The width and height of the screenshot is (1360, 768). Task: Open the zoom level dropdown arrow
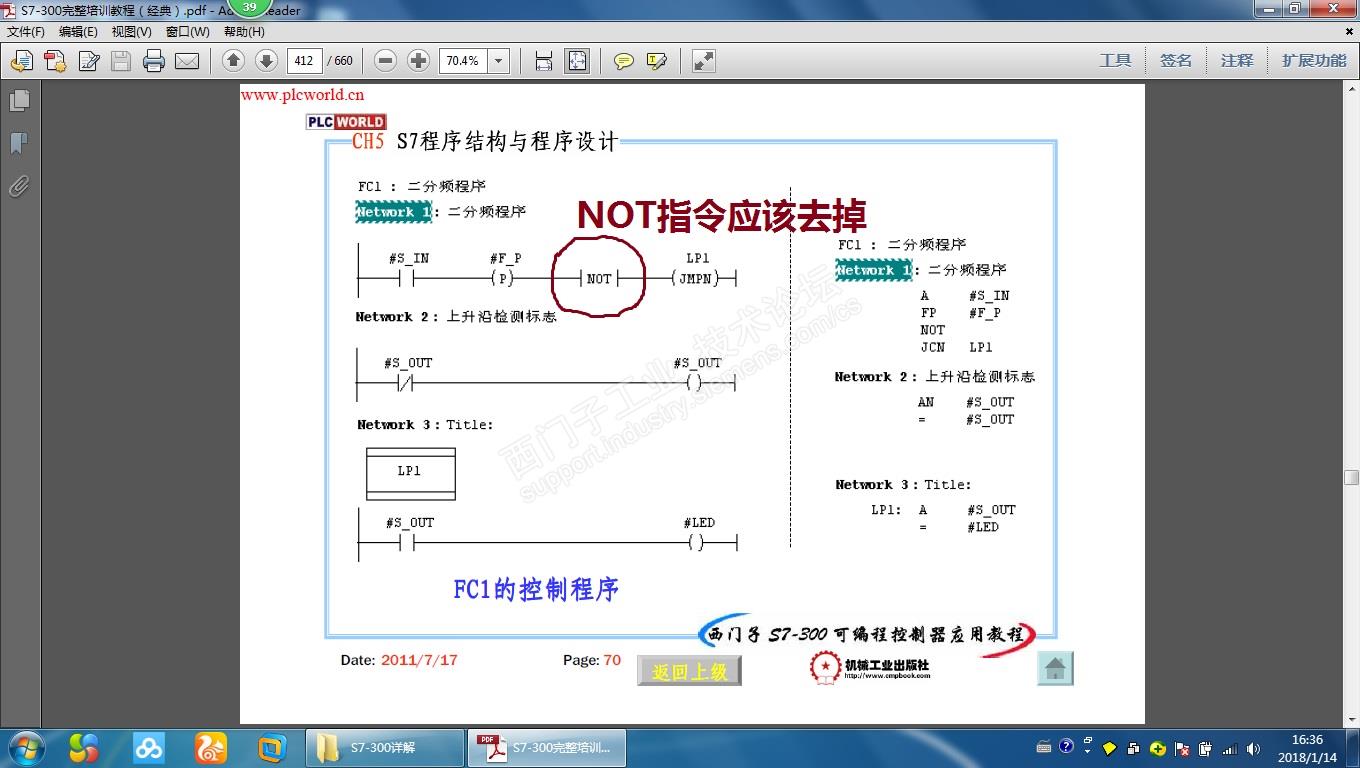point(498,61)
